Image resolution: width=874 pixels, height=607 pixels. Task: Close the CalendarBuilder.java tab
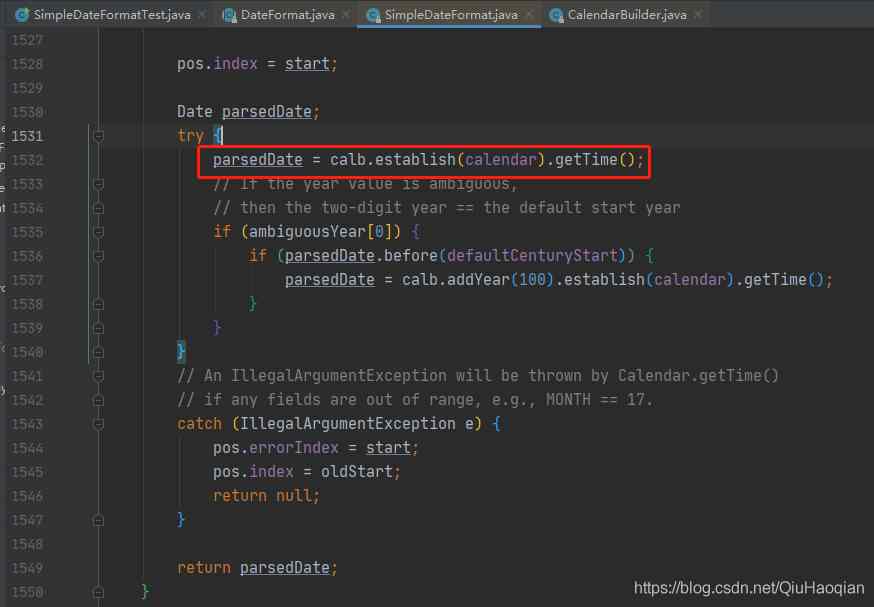(698, 14)
